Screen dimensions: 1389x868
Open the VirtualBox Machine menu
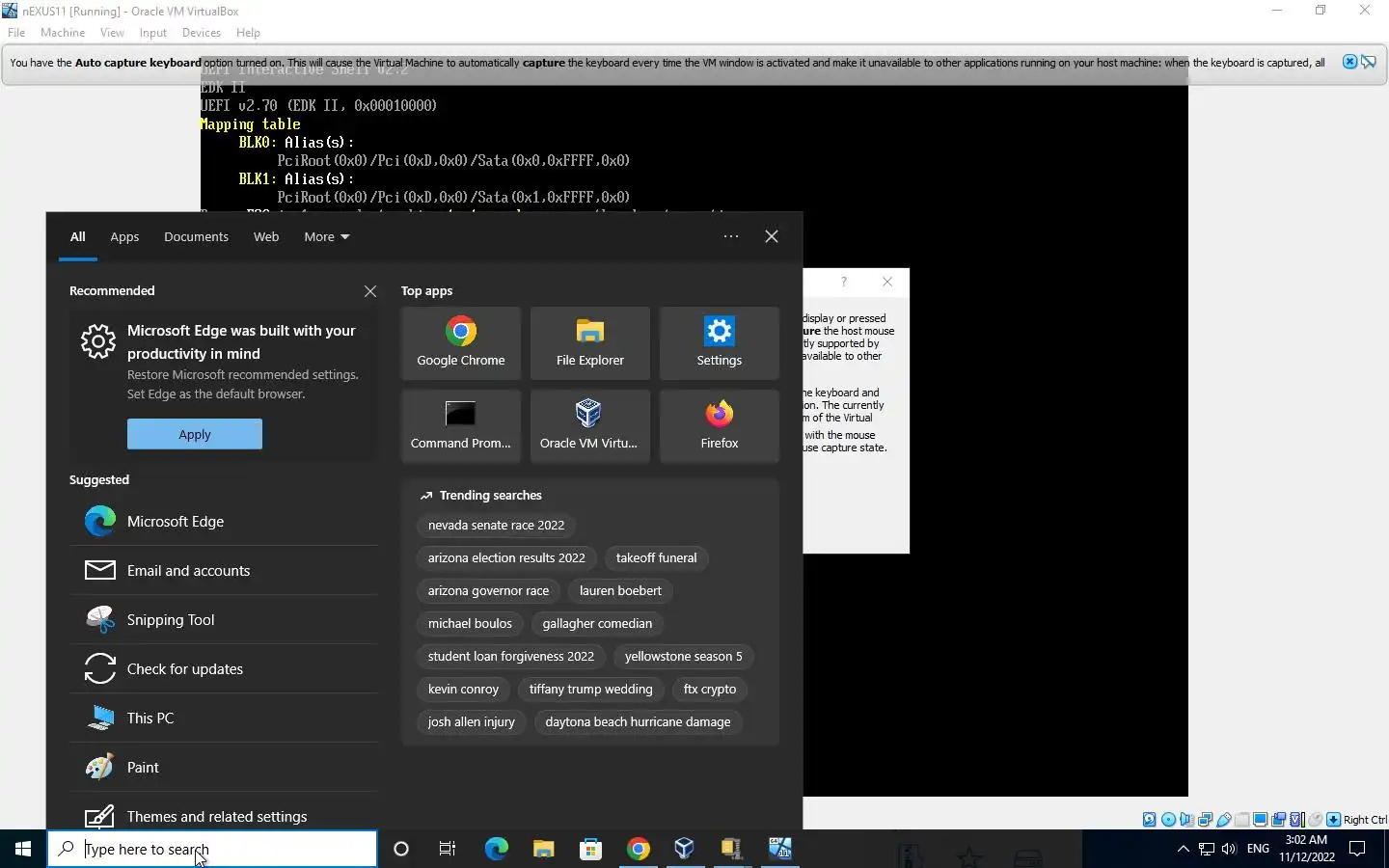[x=63, y=33]
